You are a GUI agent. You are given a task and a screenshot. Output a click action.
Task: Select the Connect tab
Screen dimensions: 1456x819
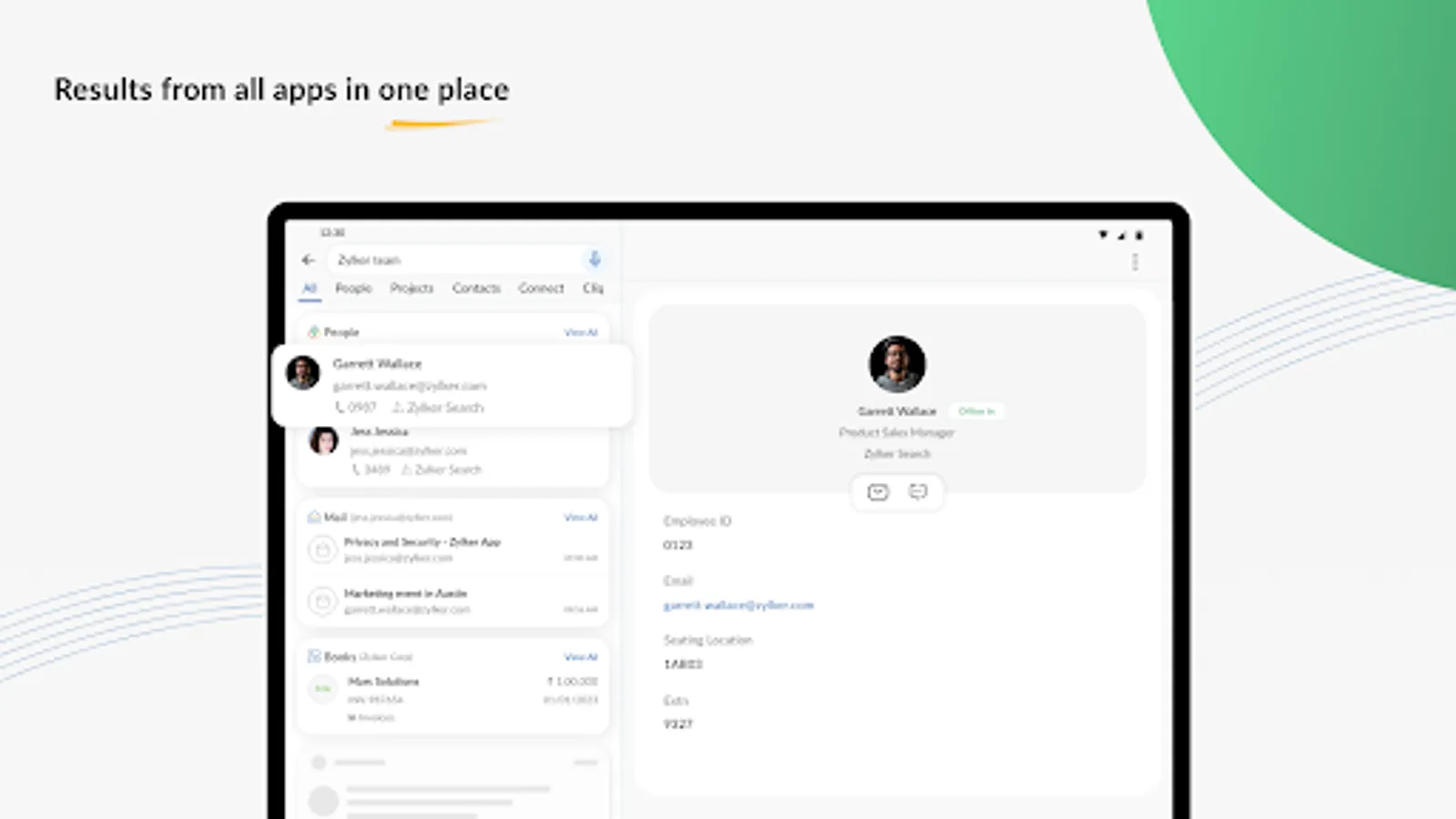tap(541, 288)
